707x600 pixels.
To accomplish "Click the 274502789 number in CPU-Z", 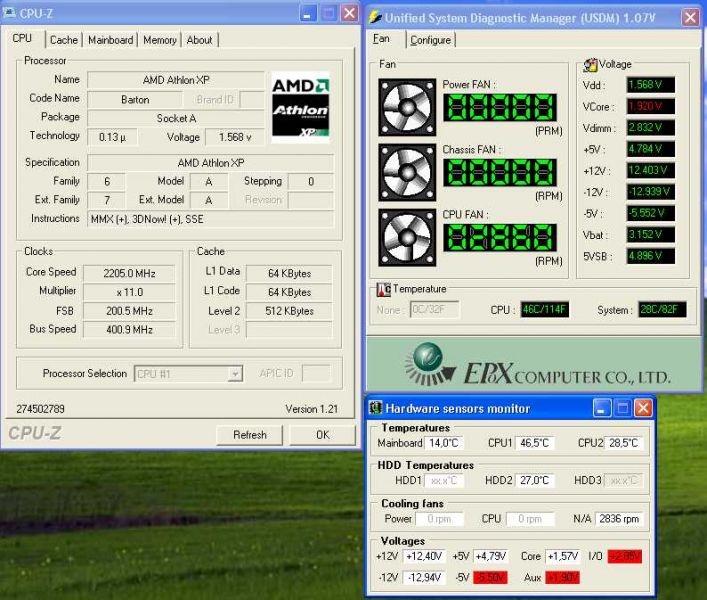I will (x=41, y=409).
